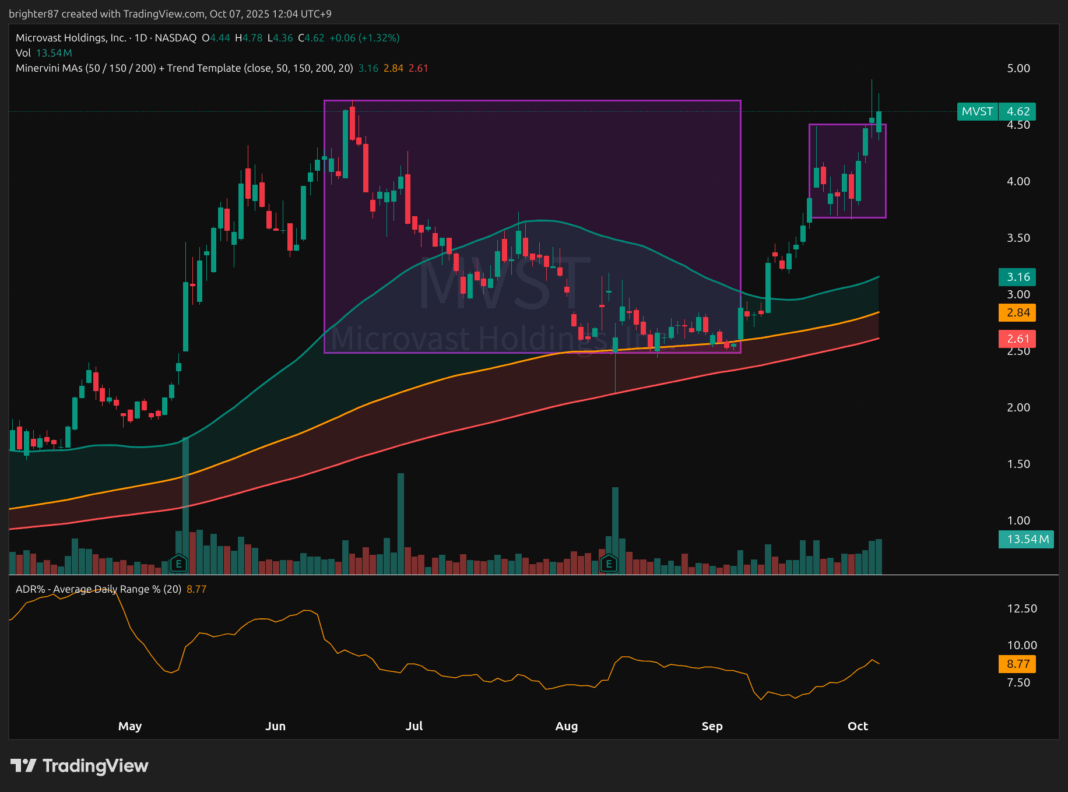Select the small purple rectangle near recent candles
The image size is (1068, 792).
pos(847,170)
